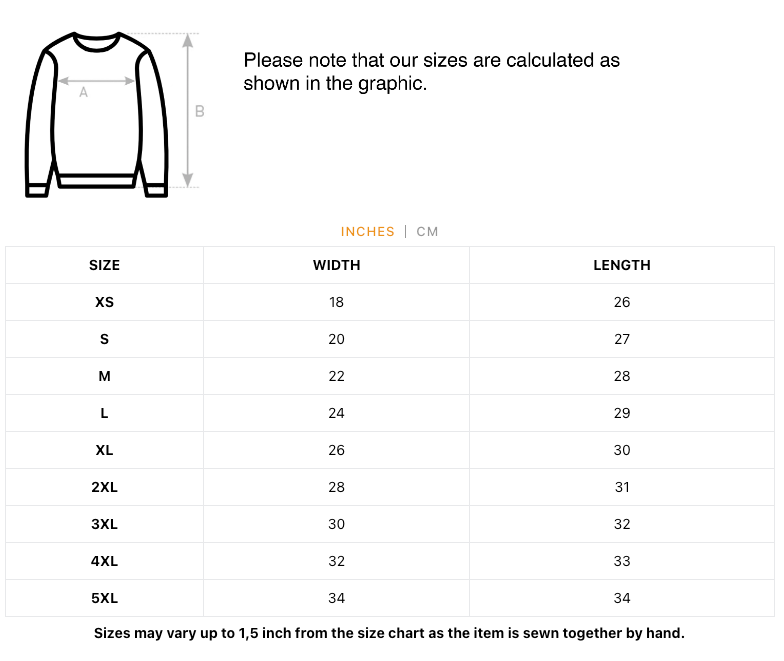Click the width arrow labeled A

click(x=96, y=80)
